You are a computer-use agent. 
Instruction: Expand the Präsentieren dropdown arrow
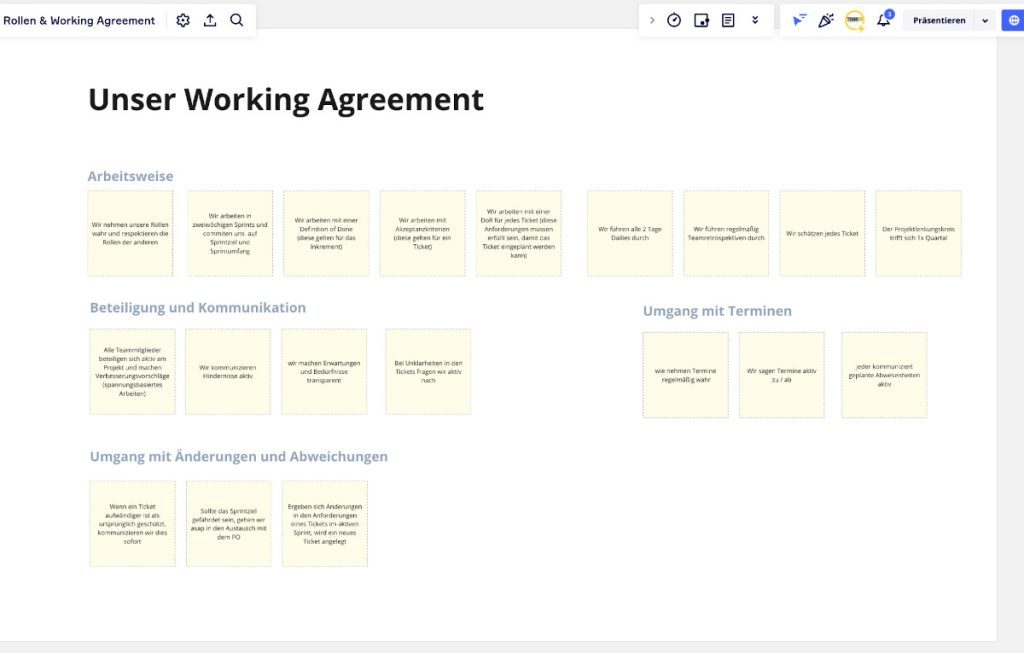point(985,20)
